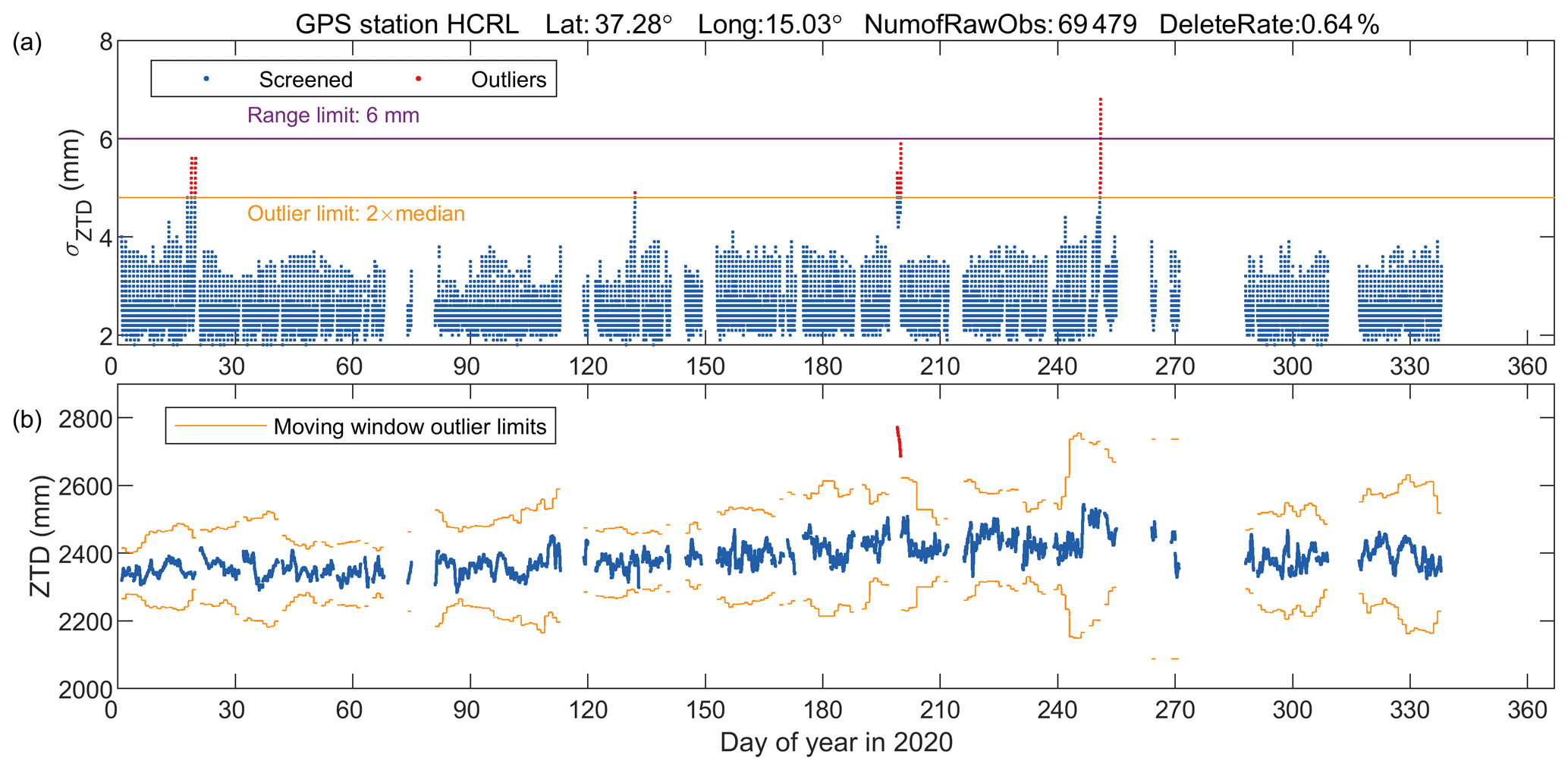Click the 'DeleteRate: 0.64 %' title text
Screen dimensions: 1568x770
(x=1269, y=24)
